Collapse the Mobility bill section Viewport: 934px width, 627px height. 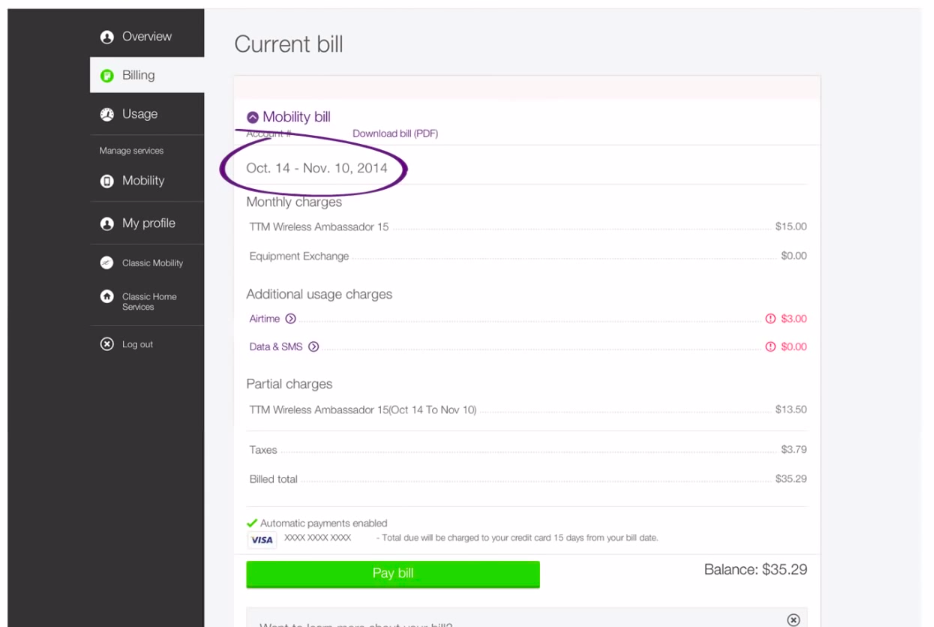pos(253,117)
